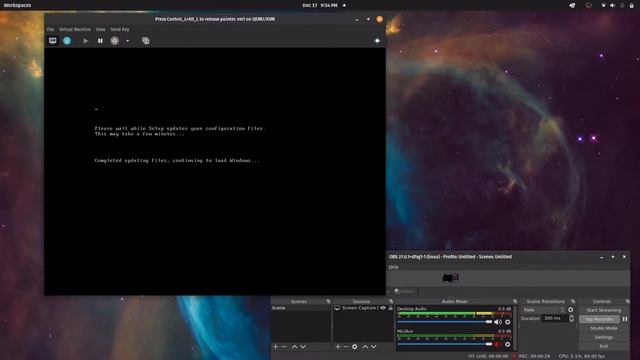Add a new source with plus icon
This screenshot has width=640, height=360.
tap(338, 347)
